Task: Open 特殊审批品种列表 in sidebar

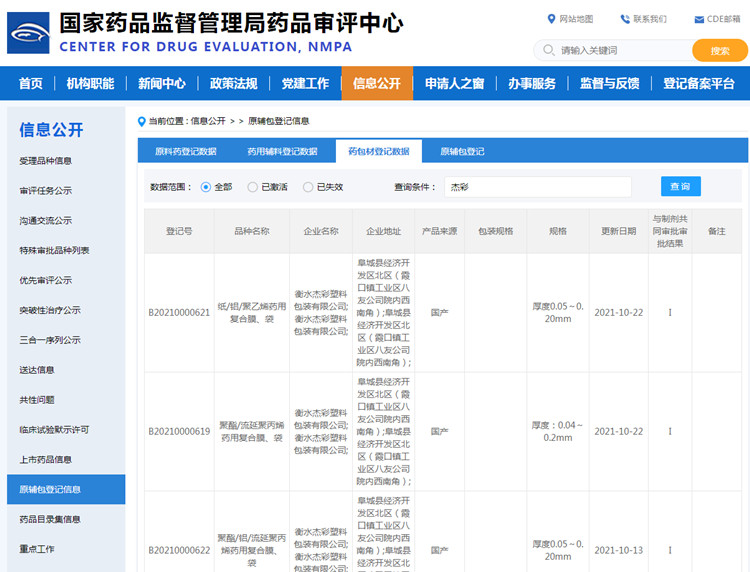Action: tap(54, 251)
